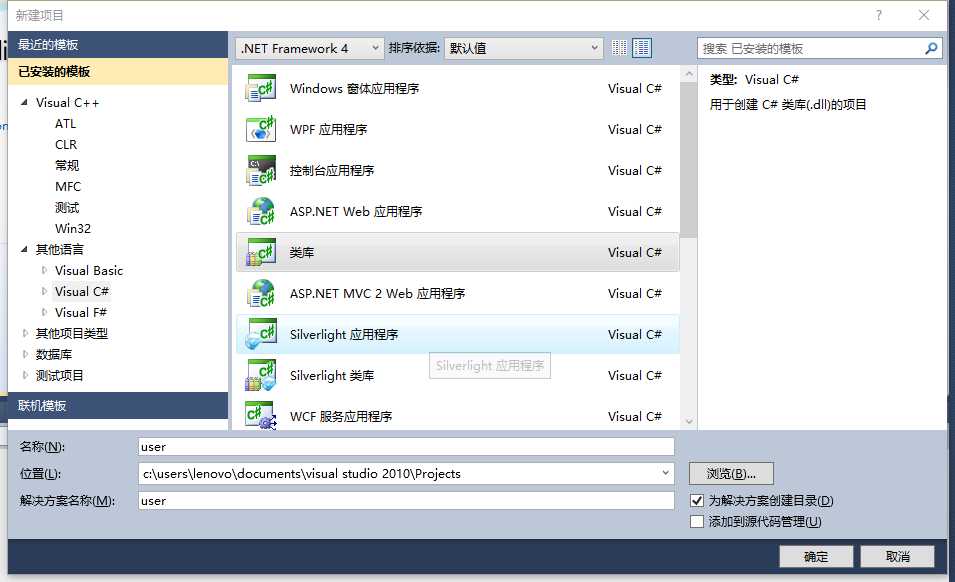Screen dimensions: 955x582
Task: Select 测试 under Visual C++
Action: 66,208
